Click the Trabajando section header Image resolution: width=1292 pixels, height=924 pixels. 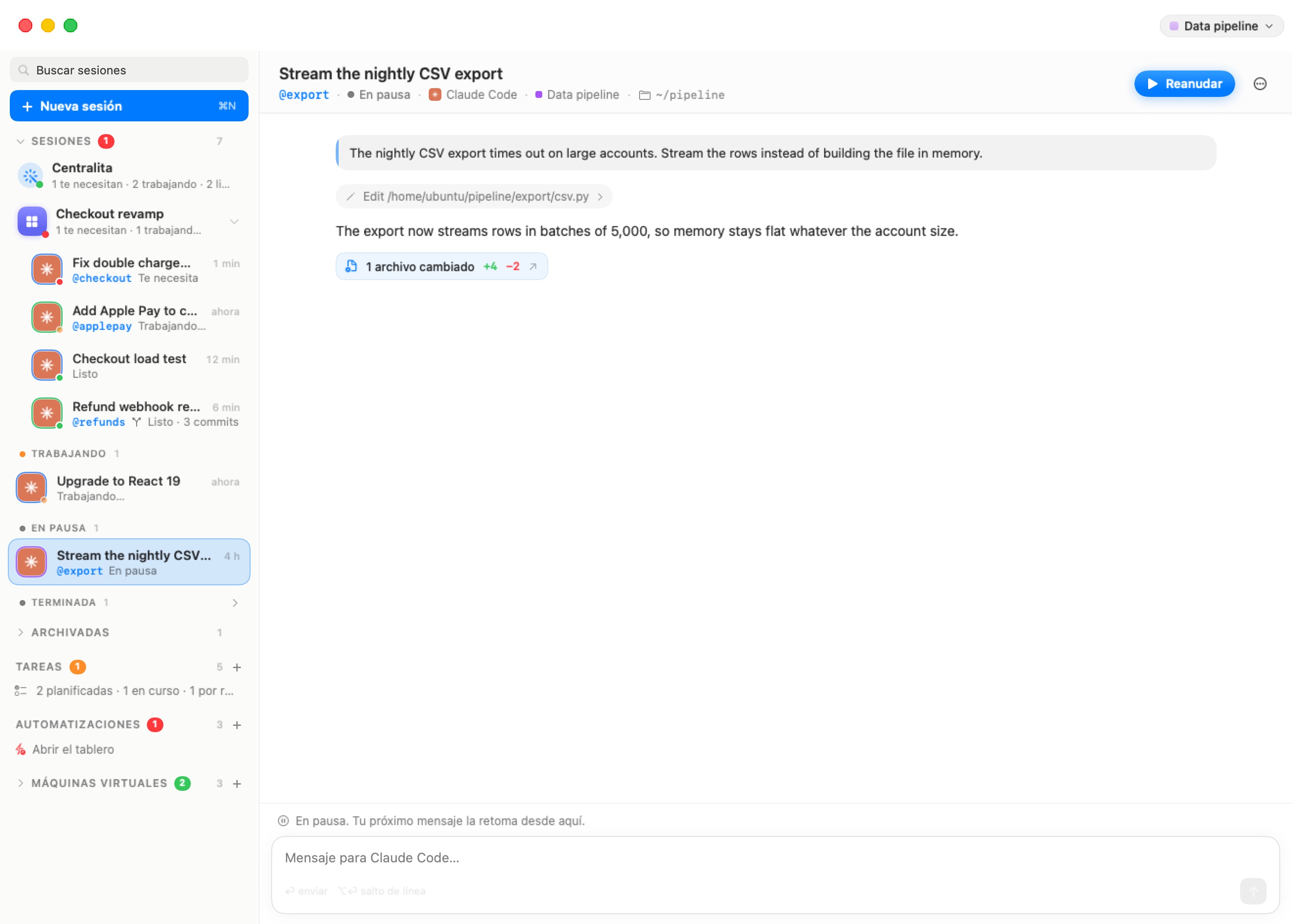(x=69, y=454)
